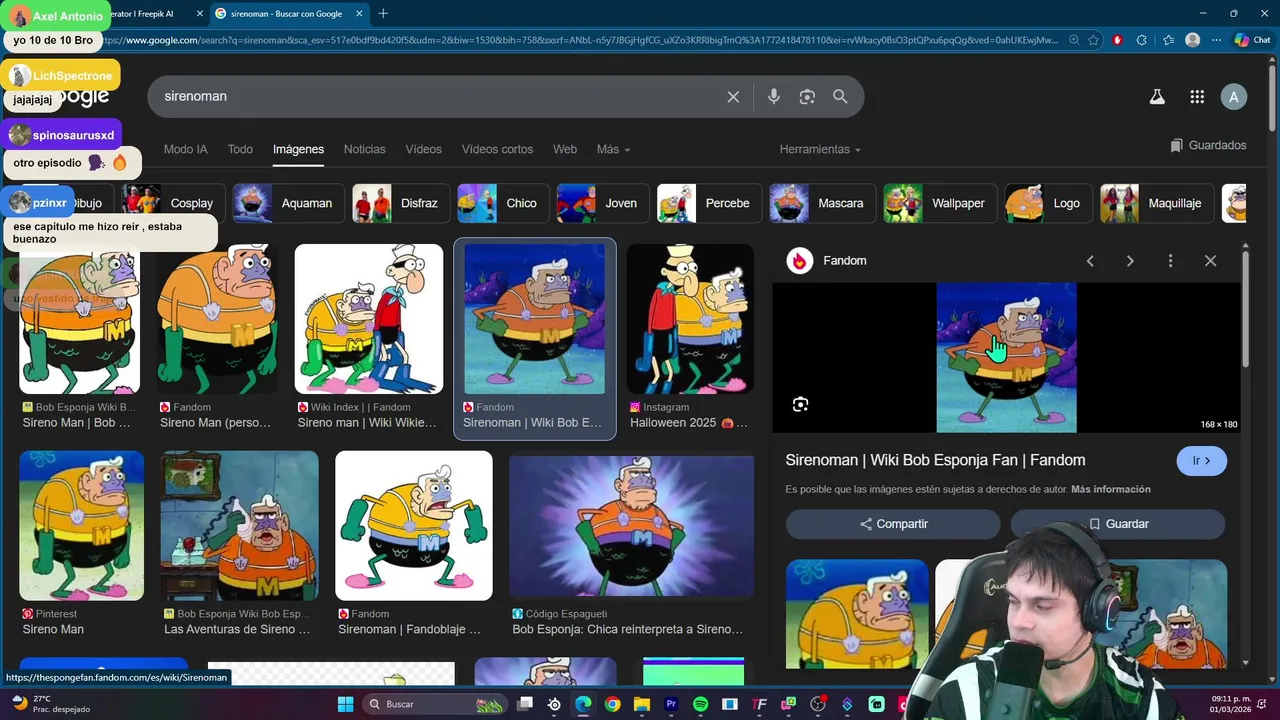Click the preview panel vertical scrollbar
Viewport: 1280px width, 720px height.
(1245, 310)
